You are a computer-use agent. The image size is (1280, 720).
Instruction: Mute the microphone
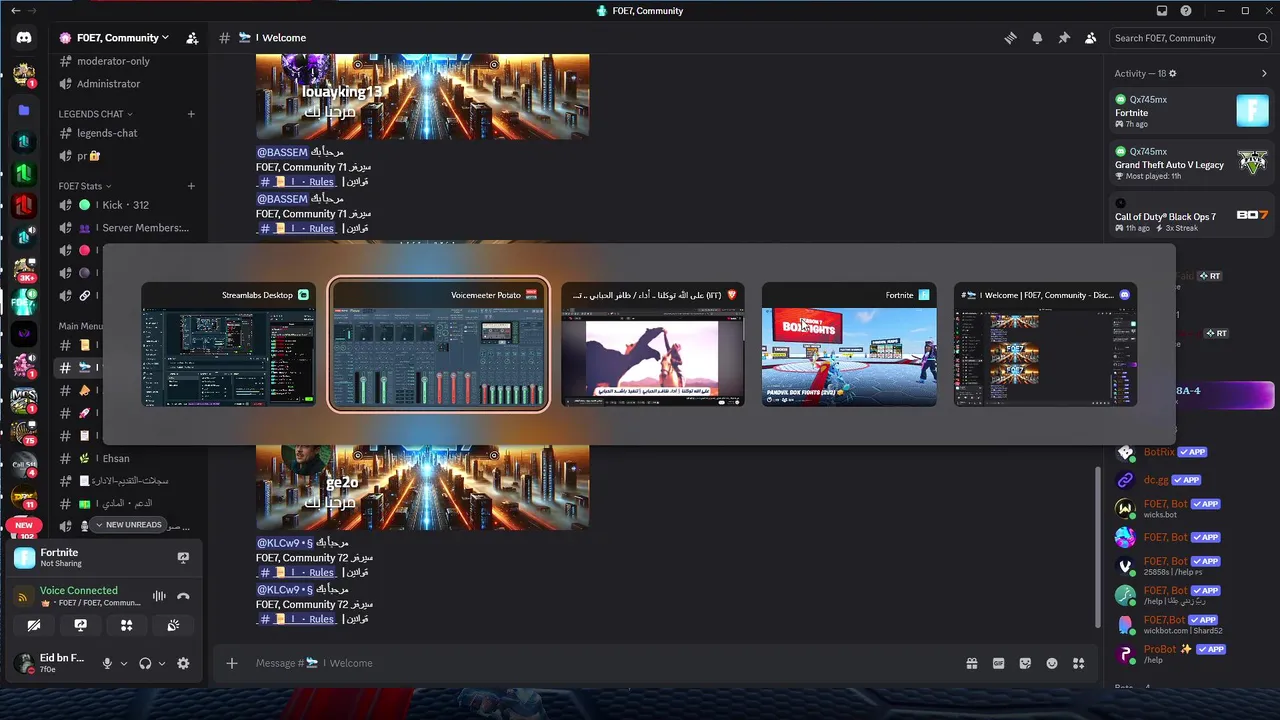[x=107, y=663]
